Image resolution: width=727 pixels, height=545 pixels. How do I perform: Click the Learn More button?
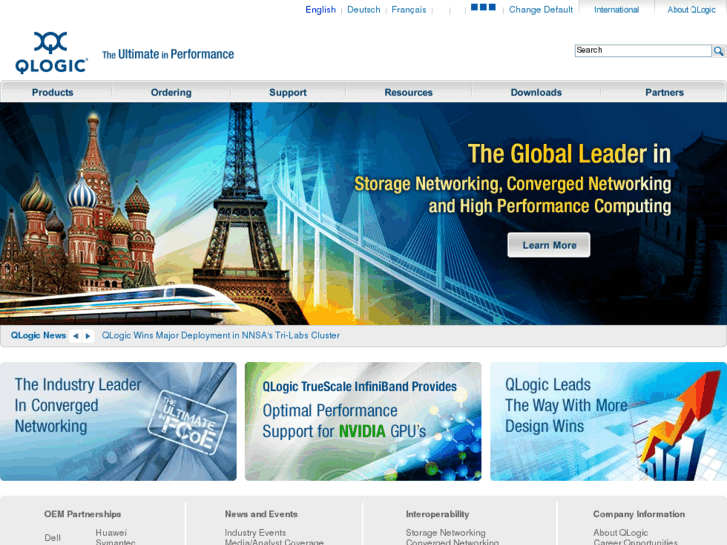pyautogui.click(x=549, y=245)
